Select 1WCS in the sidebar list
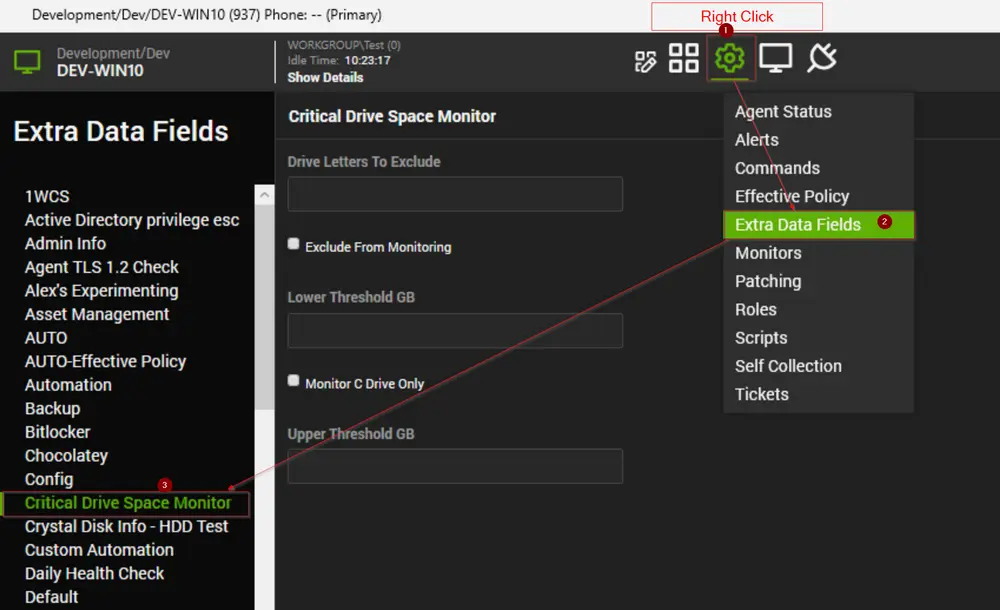 coord(47,197)
